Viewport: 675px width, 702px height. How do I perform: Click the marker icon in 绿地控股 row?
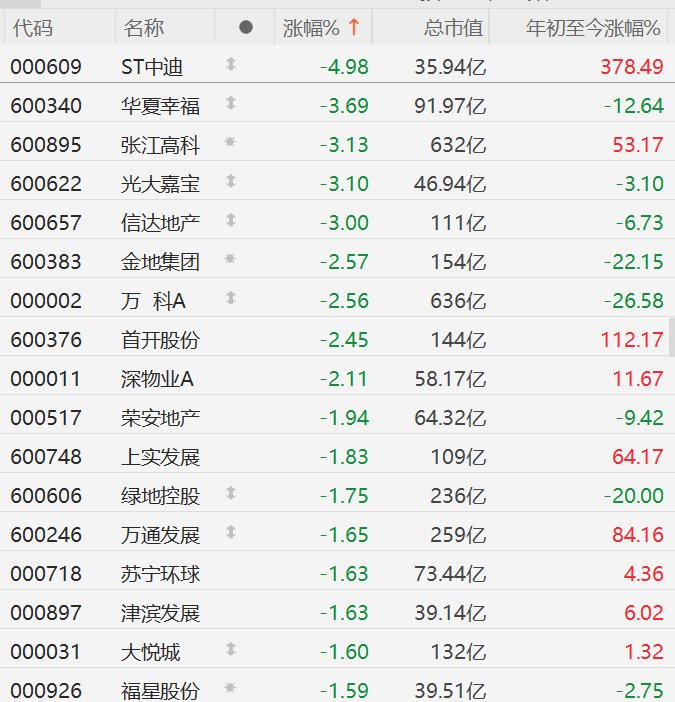point(231,493)
